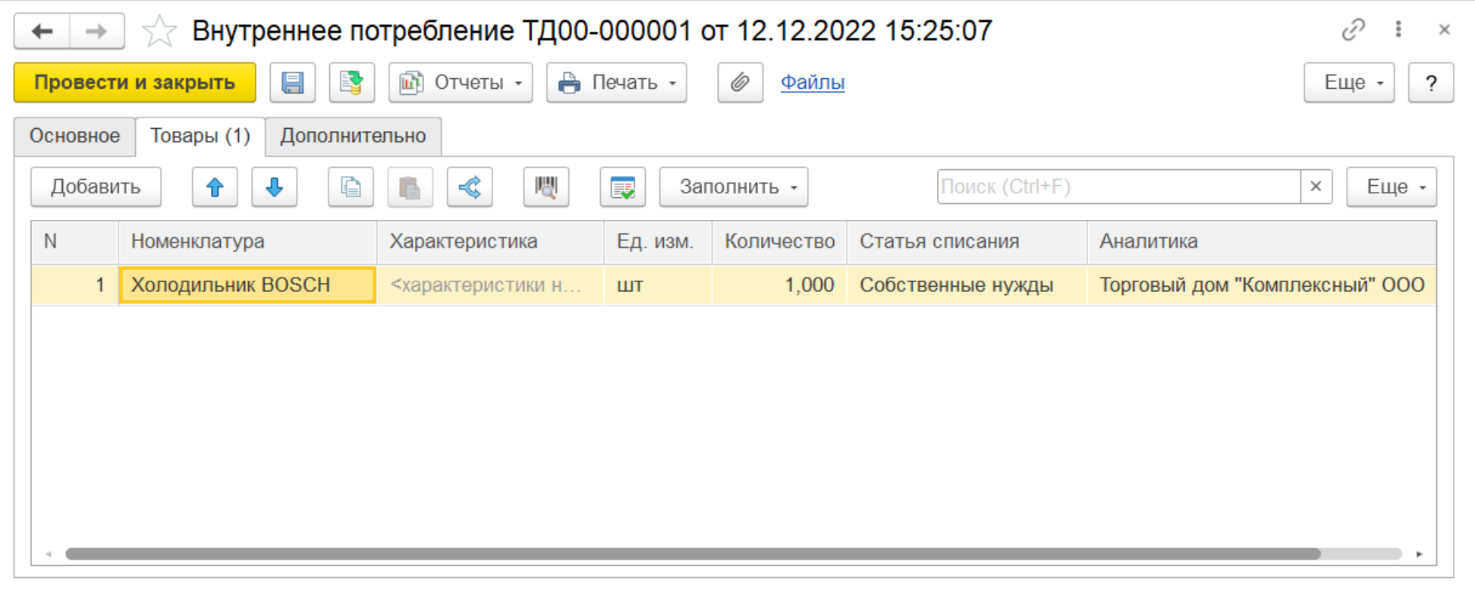
Task: Move row up with blue arrow
Action: (214, 187)
